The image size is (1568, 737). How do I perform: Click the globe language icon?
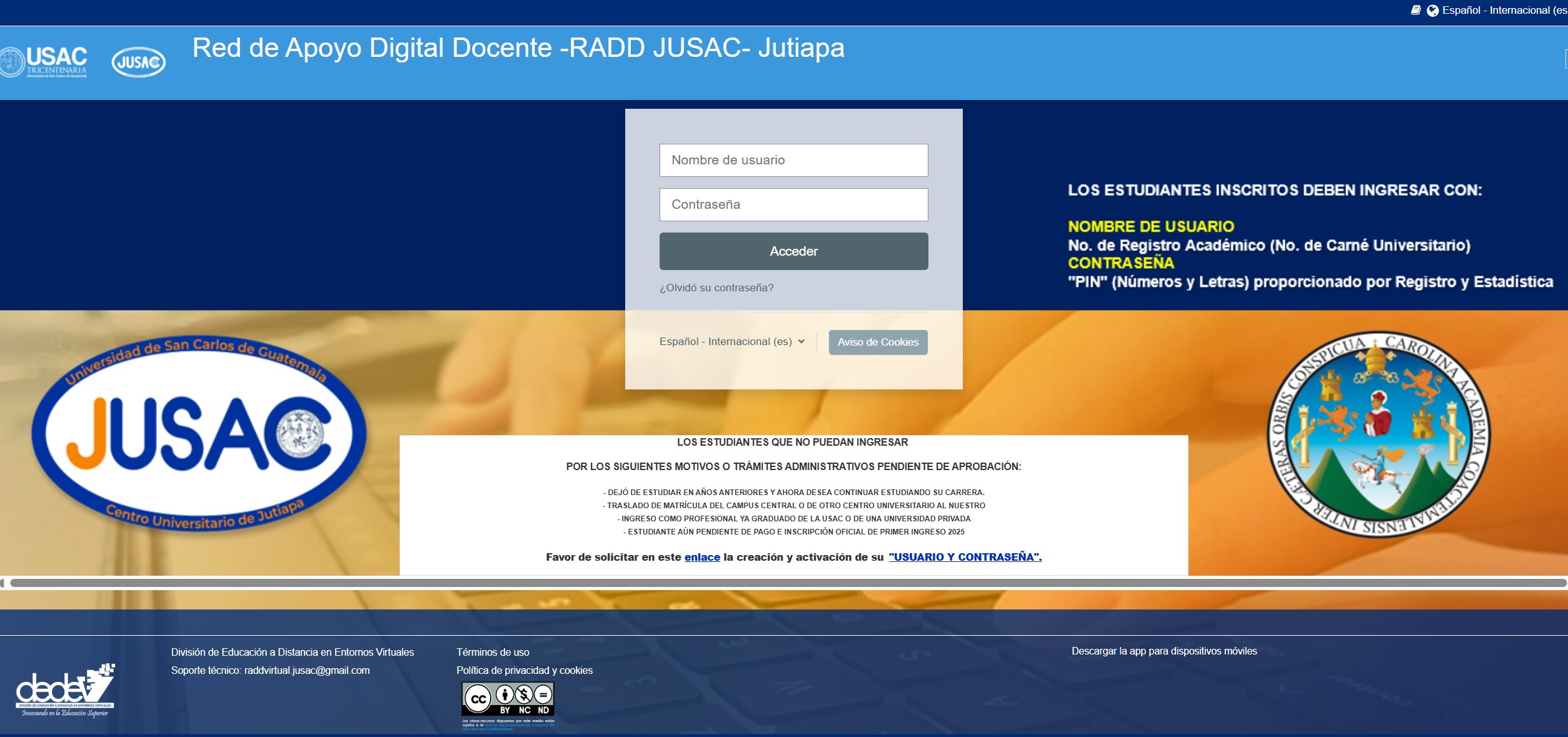(x=1432, y=11)
